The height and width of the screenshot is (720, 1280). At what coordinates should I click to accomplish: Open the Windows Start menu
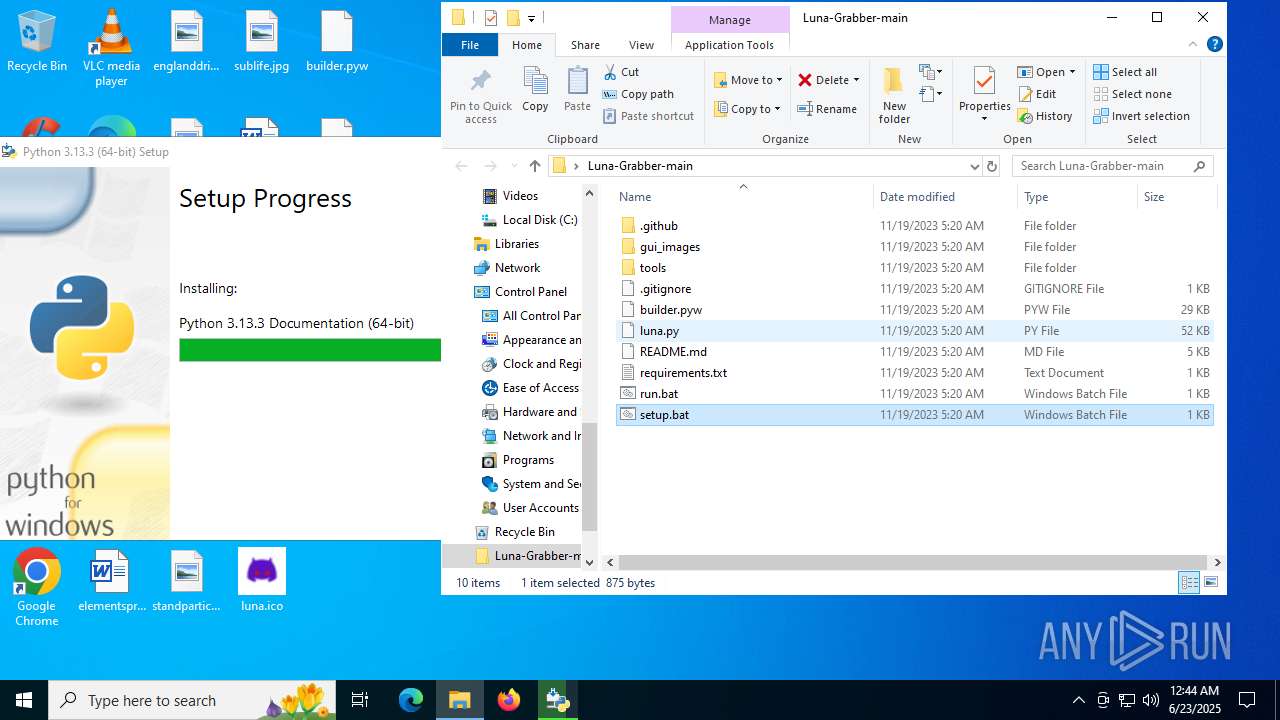24,700
